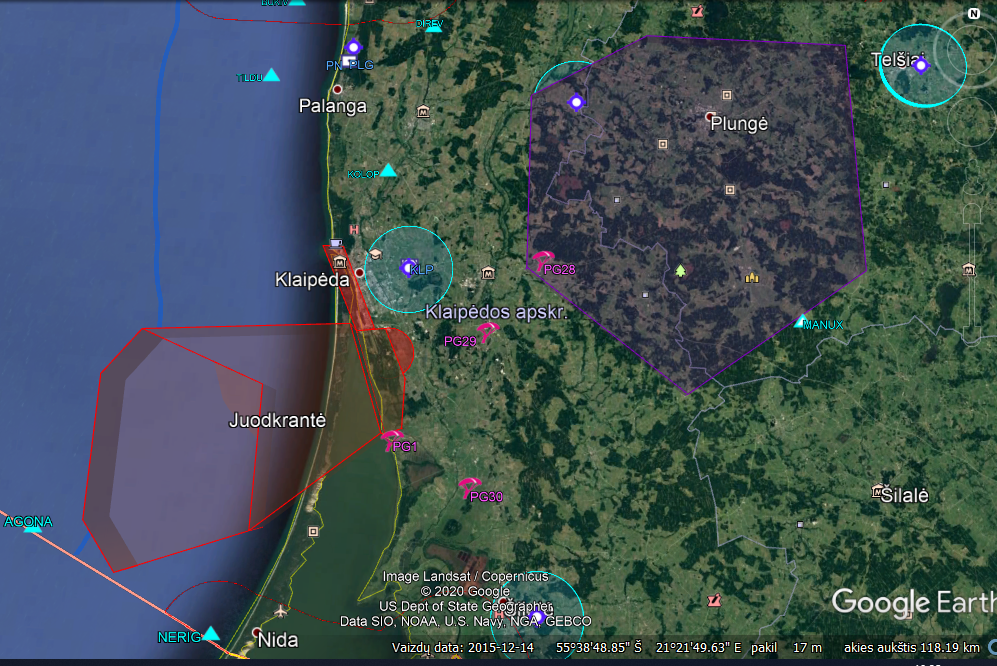The height and width of the screenshot is (666, 997).
Task: Click the NERIG waypoint triangle
Action: pyautogui.click(x=210, y=634)
